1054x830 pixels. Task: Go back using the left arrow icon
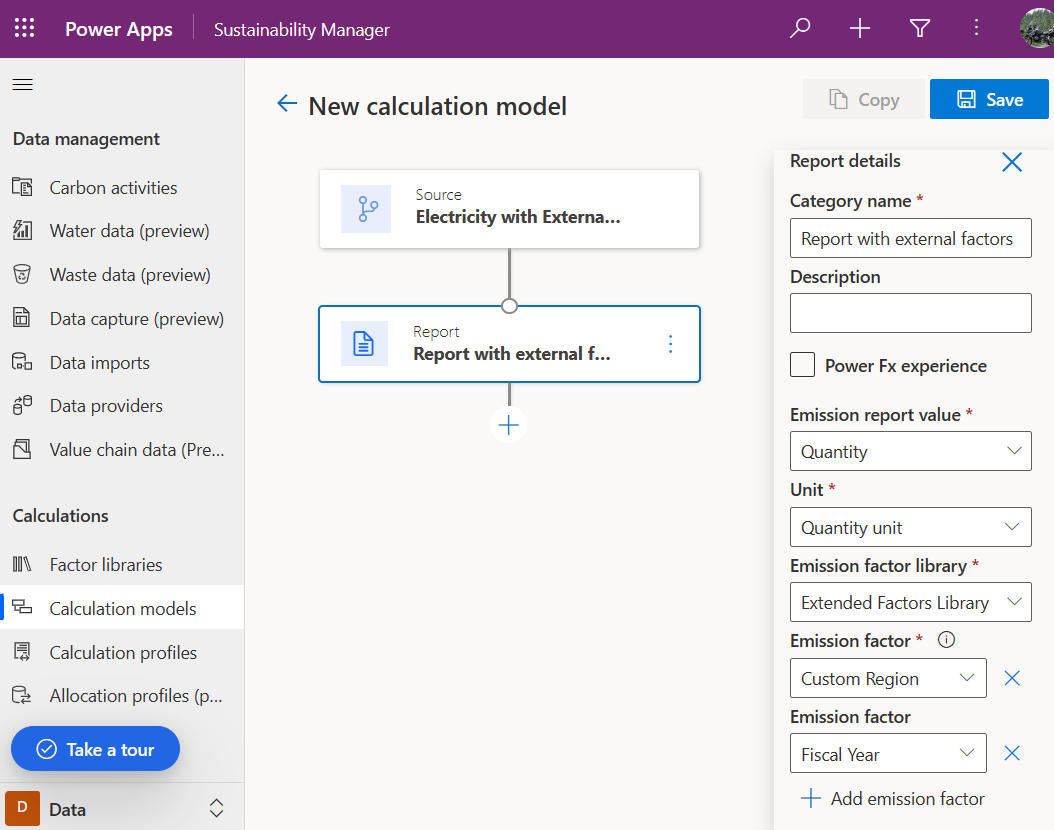point(287,103)
